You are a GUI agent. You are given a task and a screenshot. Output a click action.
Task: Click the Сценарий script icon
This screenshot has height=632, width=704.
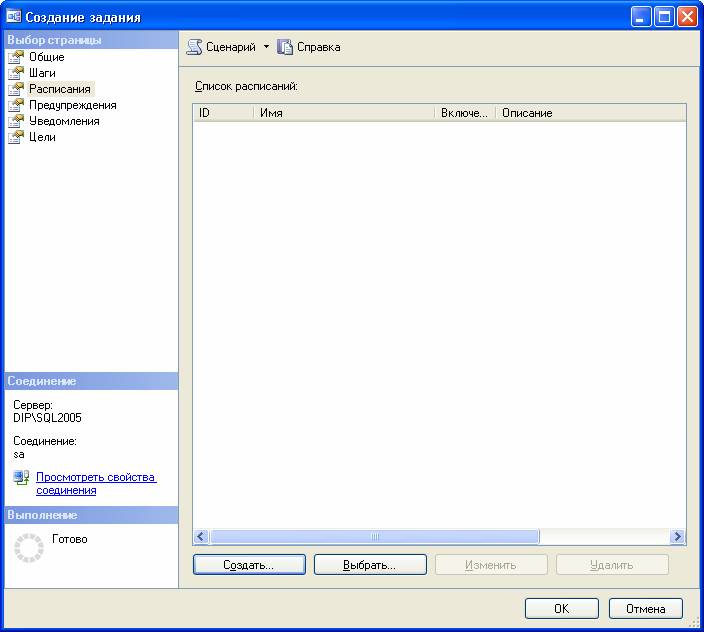[x=195, y=47]
